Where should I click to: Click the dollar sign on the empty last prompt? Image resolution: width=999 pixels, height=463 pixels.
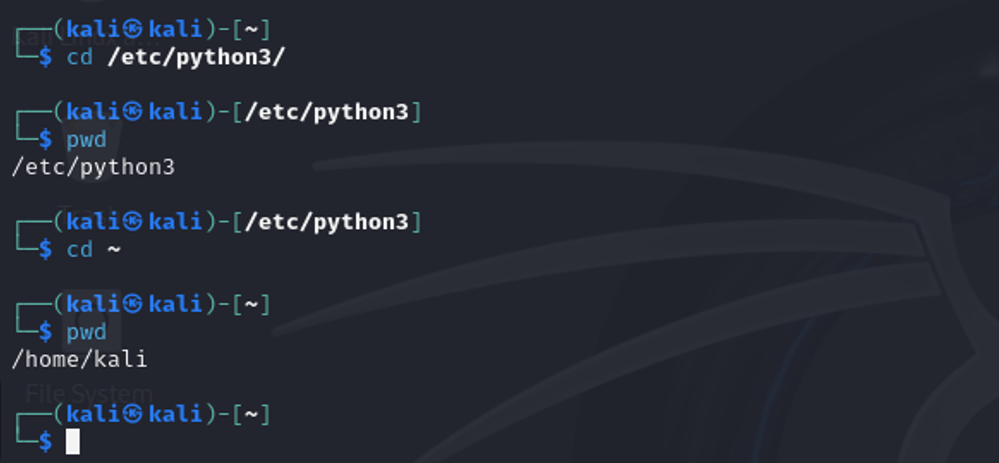click(x=45, y=441)
